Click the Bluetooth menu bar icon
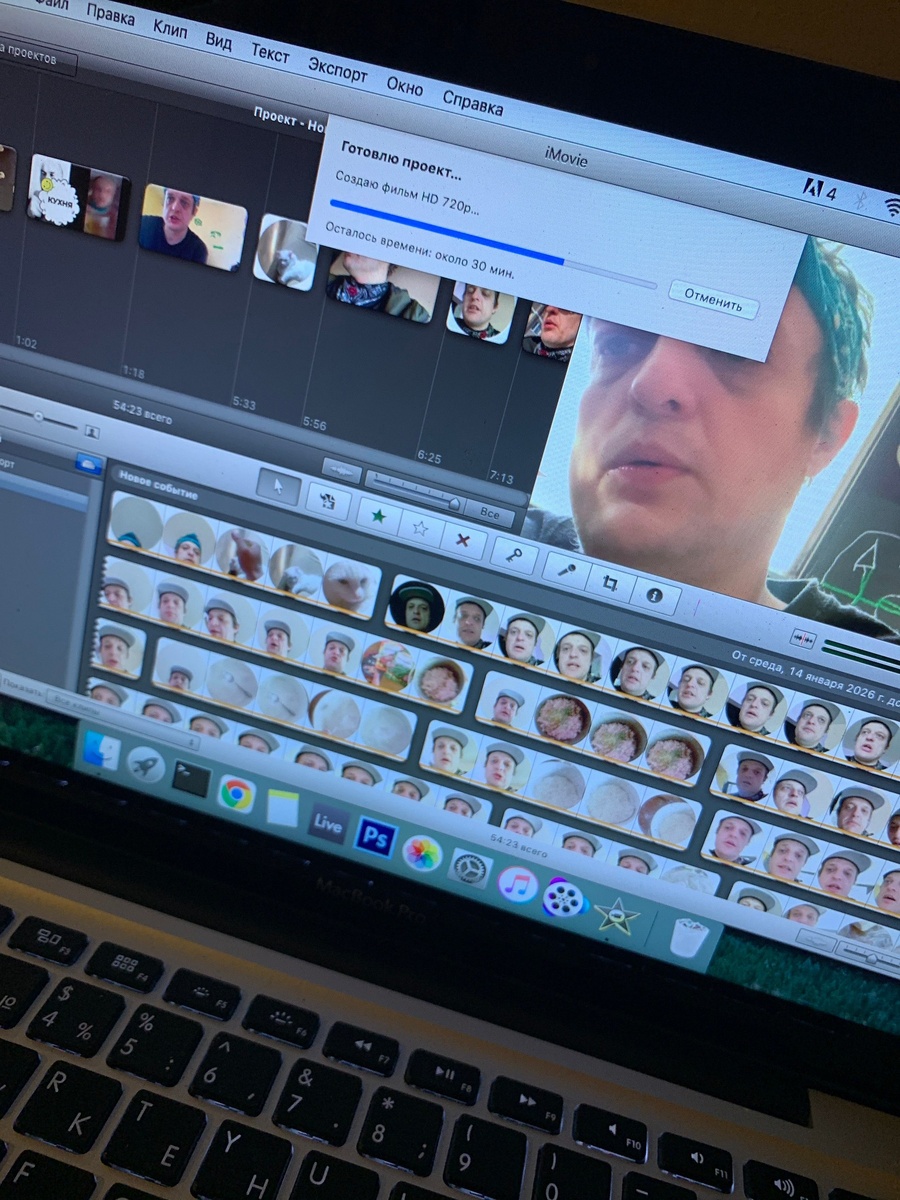 859,199
